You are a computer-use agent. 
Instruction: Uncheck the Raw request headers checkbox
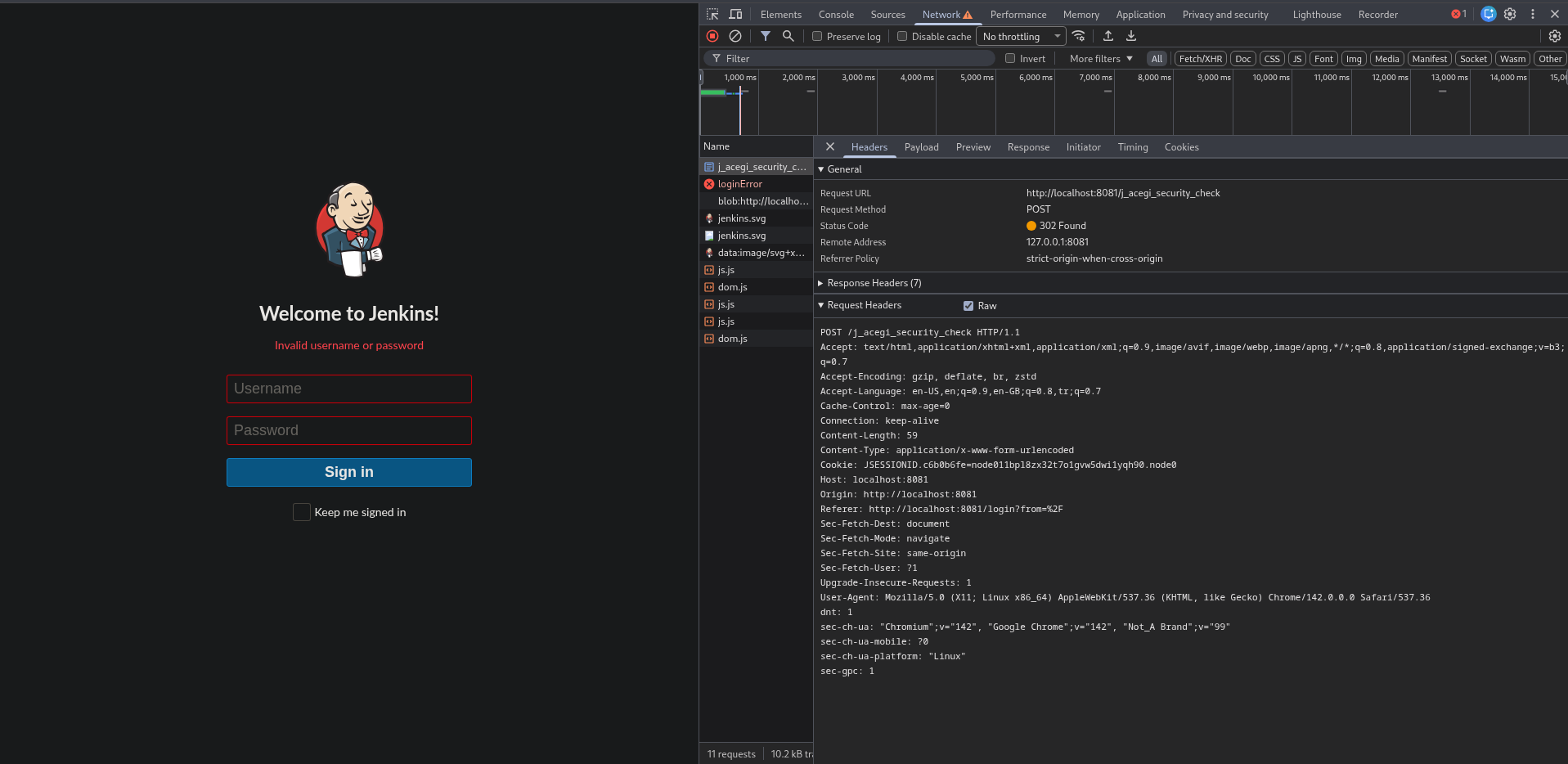pyautogui.click(x=968, y=306)
